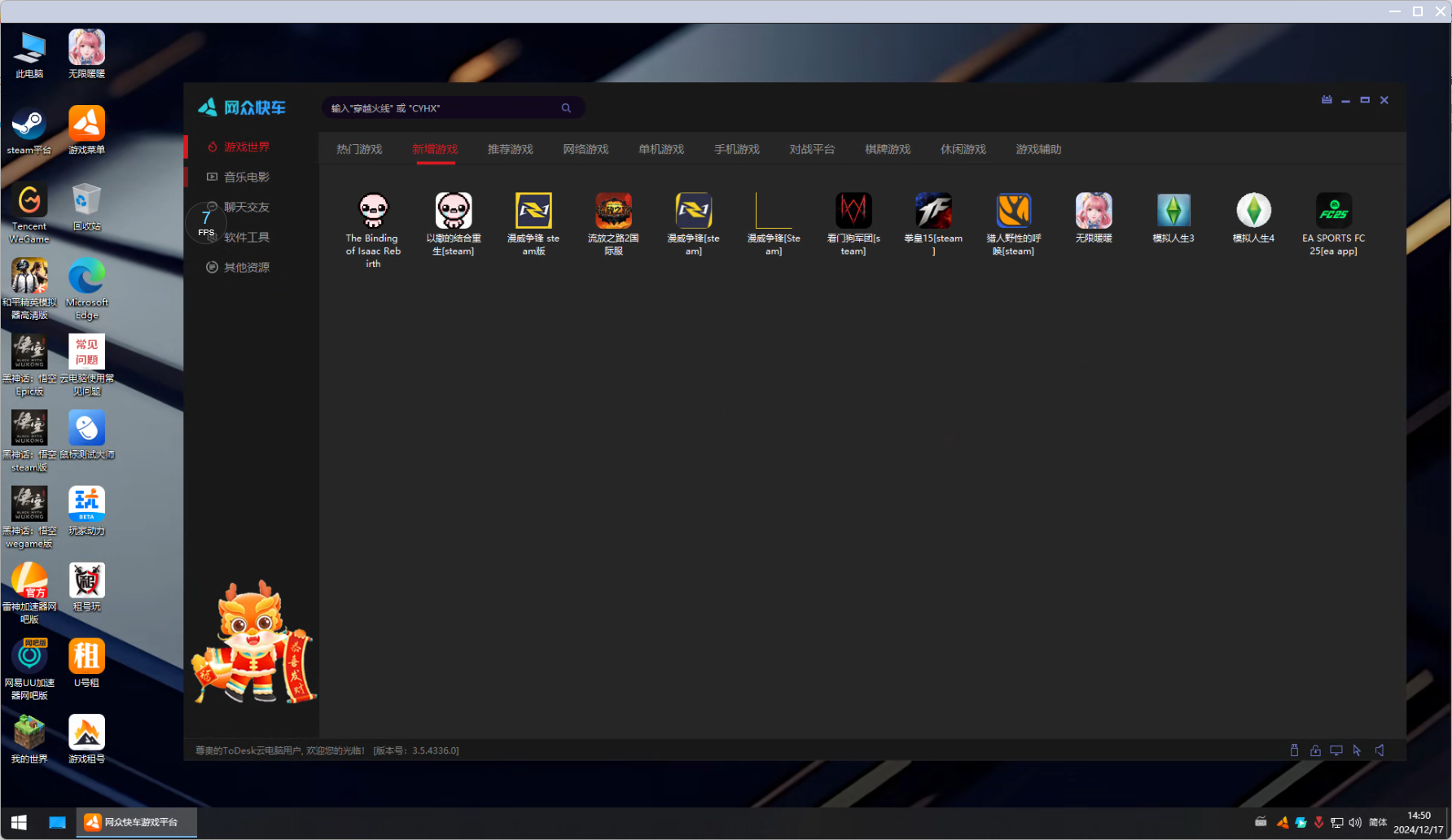1452x840 pixels.
Task: Switch to 手机游戏 tab
Action: pyautogui.click(x=737, y=149)
